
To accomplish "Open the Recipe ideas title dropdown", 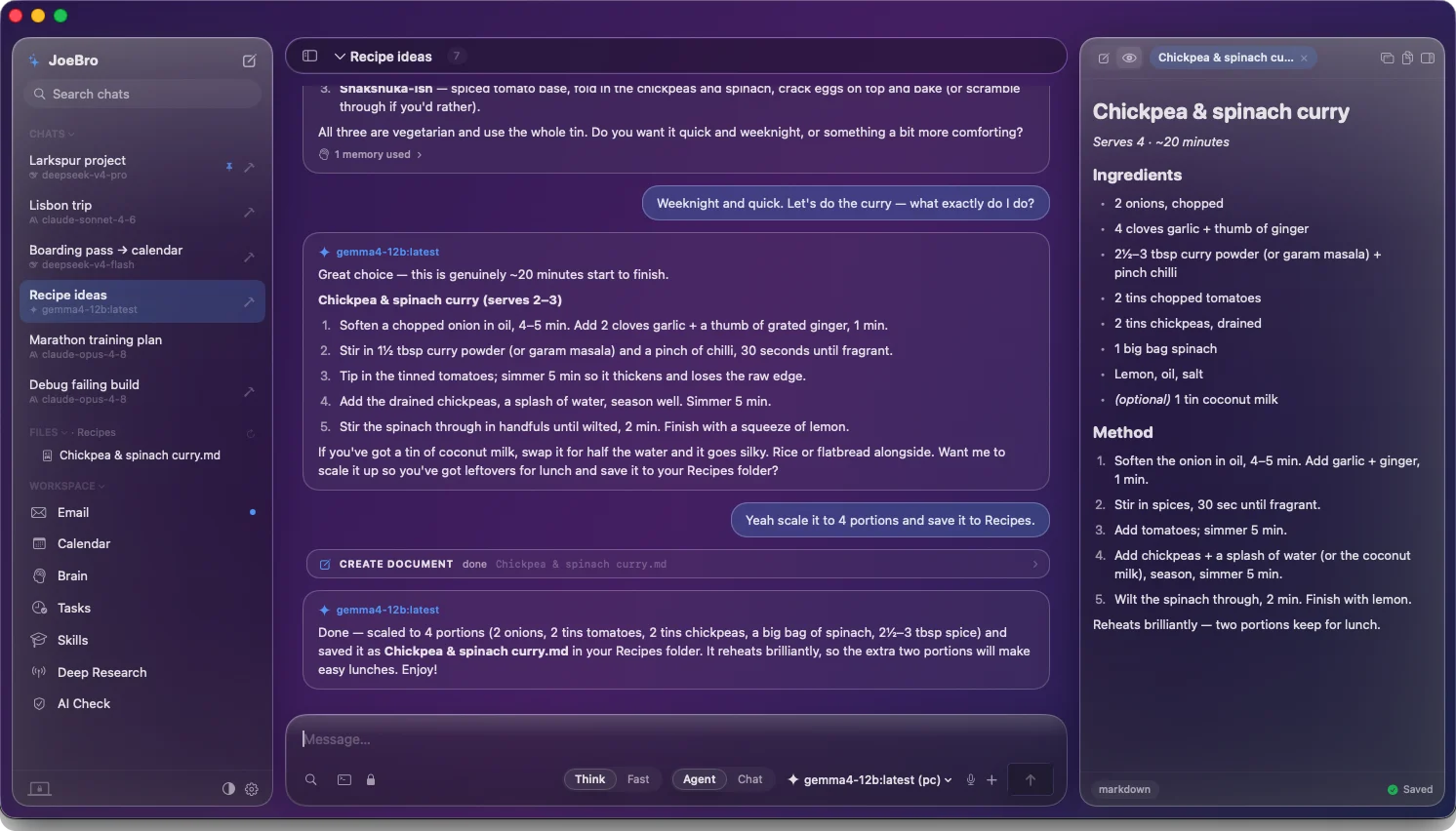I will [x=383, y=57].
